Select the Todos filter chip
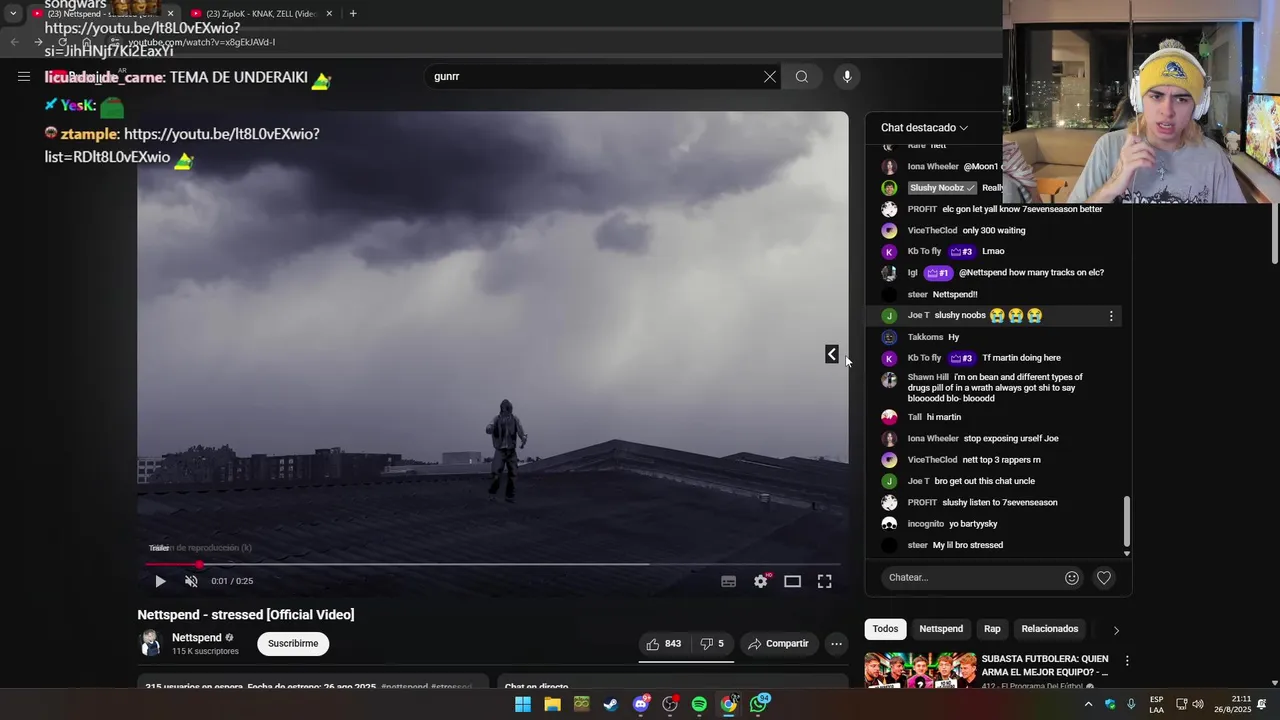 pyautogui.click(x=885, y=629)
